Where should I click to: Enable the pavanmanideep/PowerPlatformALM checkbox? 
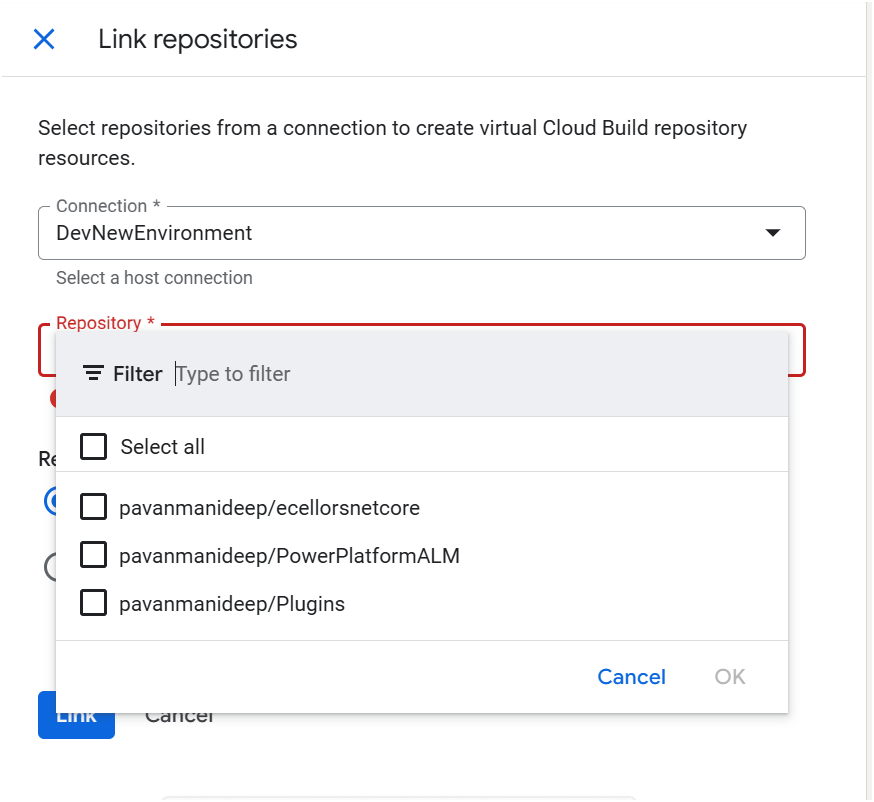click(x=94, y=555)
